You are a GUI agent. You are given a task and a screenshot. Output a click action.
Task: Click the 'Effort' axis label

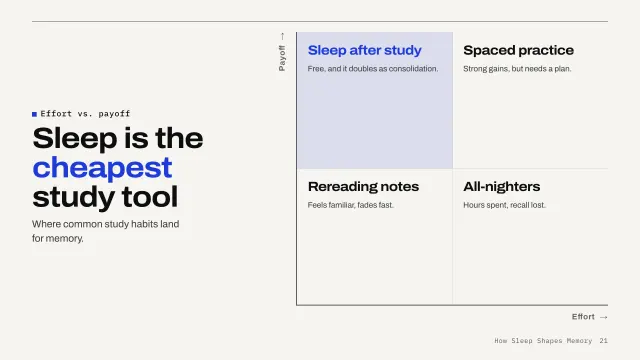pos(583,317)
